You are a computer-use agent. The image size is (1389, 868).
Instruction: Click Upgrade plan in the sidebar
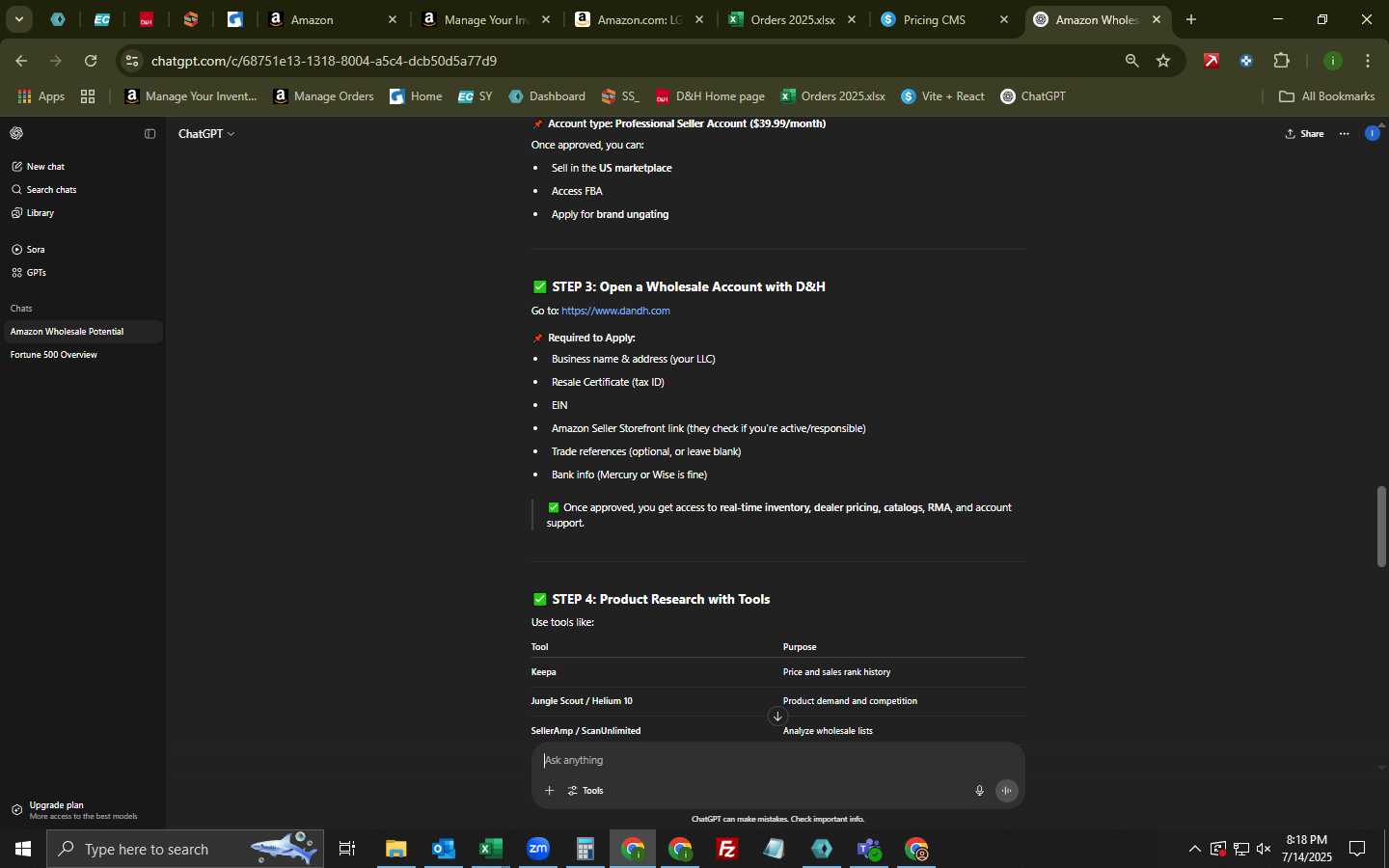pos(82,810)
